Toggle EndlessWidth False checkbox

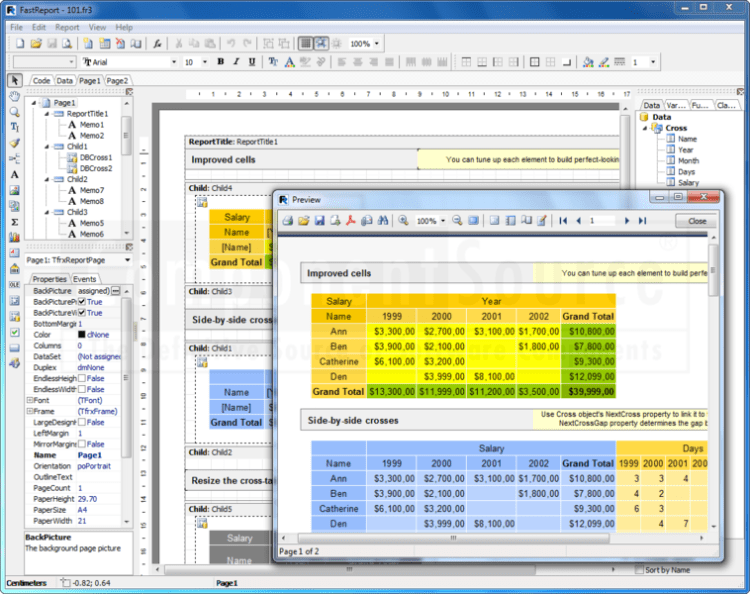[82, 389]
